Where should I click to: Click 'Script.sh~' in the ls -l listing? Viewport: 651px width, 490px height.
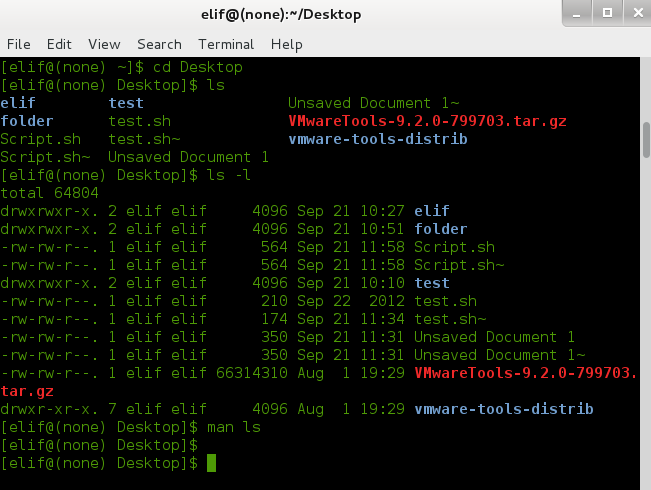click(459, 265)
